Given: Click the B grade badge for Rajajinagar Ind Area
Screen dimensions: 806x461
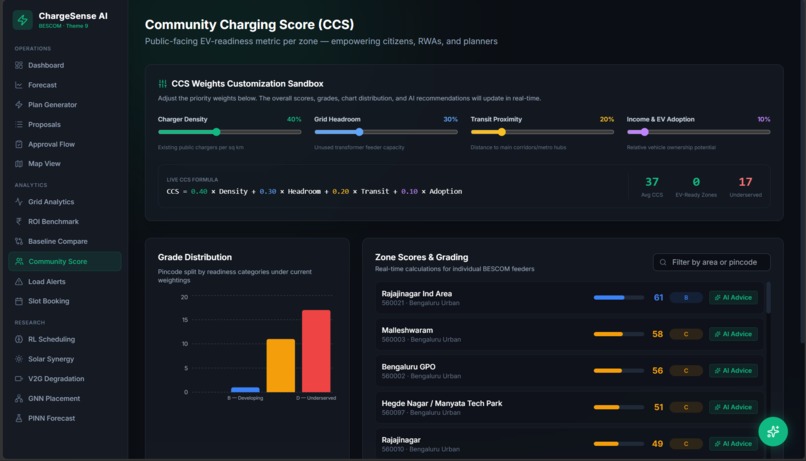Looking at the screenshot, I should [x=686, y=298].
